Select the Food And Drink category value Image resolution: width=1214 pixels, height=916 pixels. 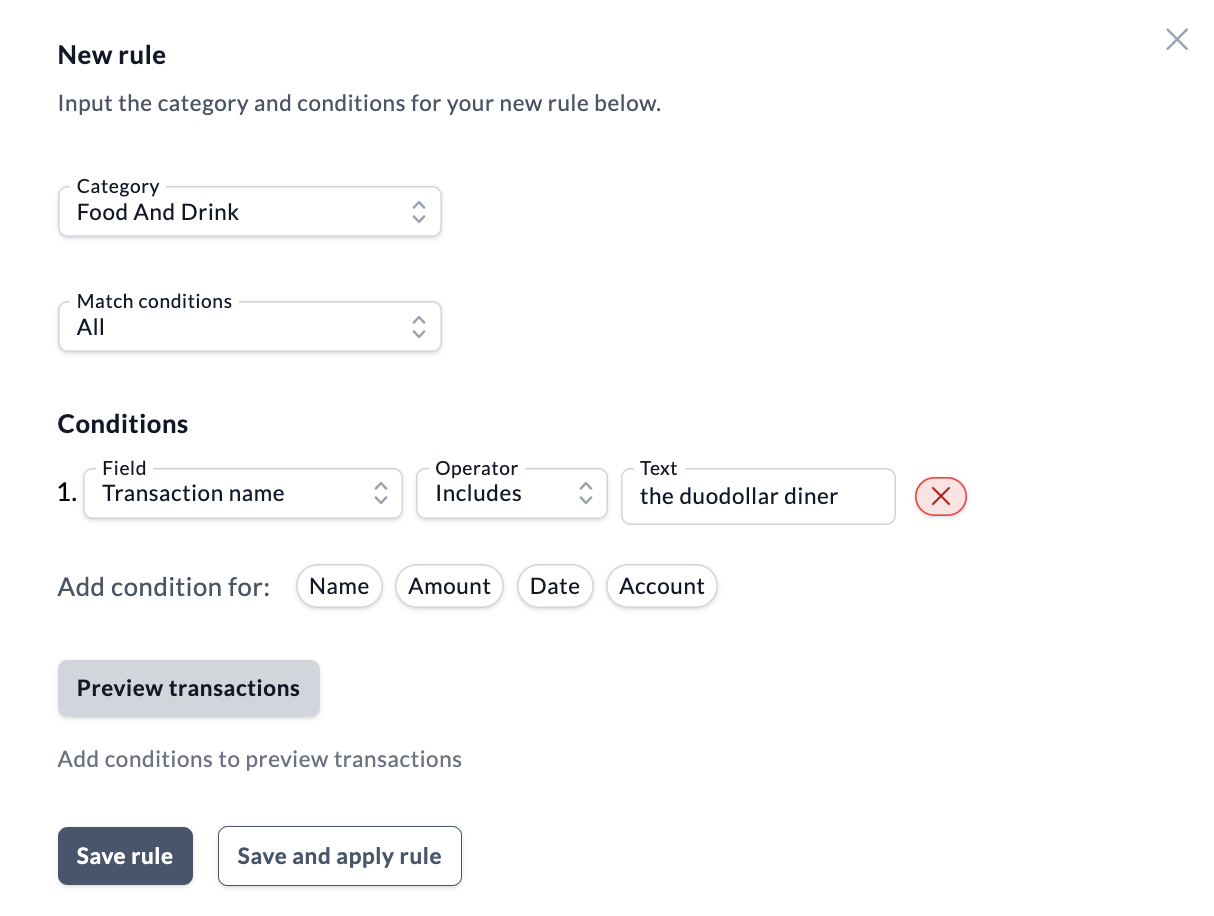pyautogui.click(x=158, y=212)
